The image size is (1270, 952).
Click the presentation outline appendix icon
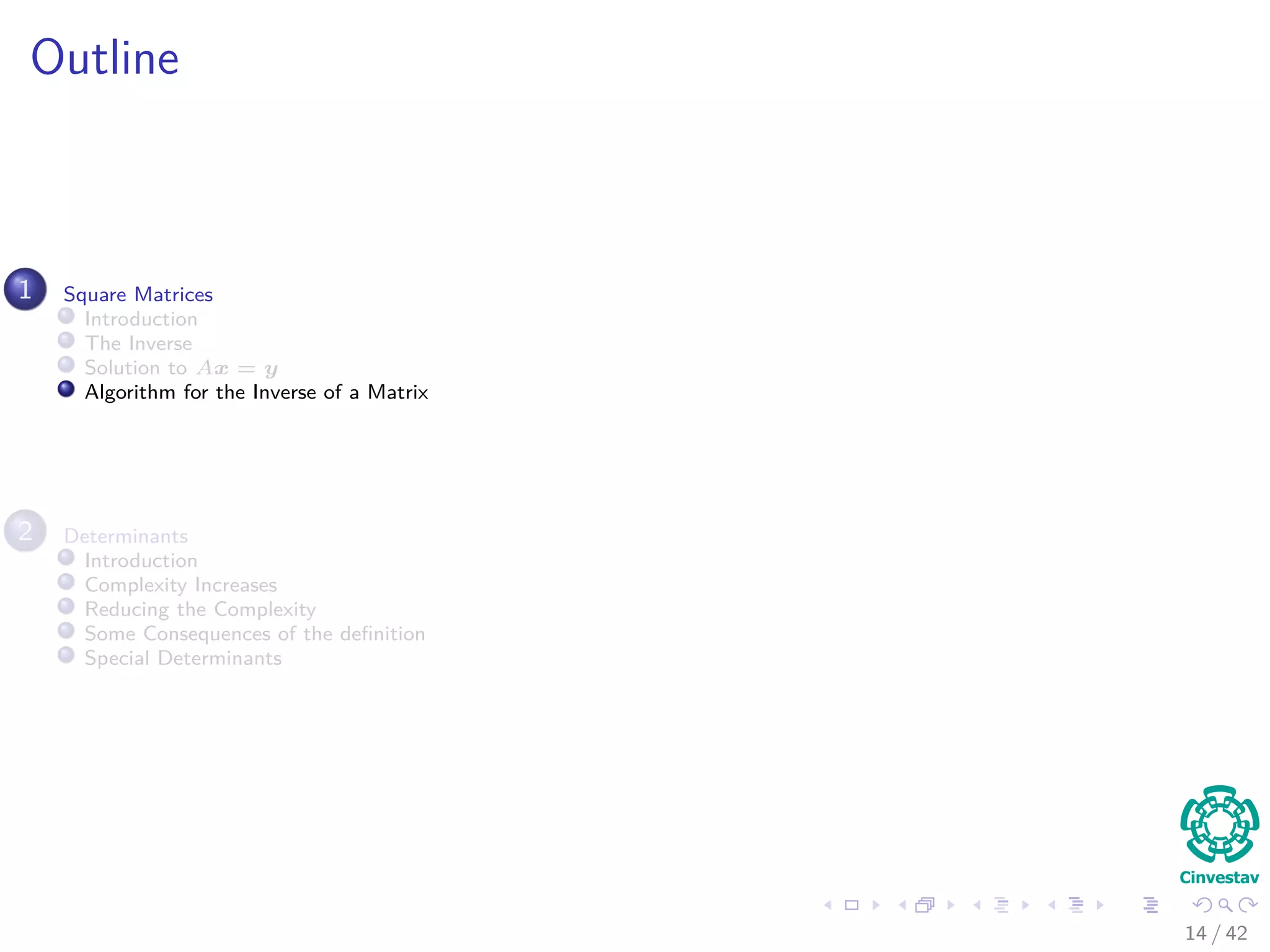pos(1150,905)
